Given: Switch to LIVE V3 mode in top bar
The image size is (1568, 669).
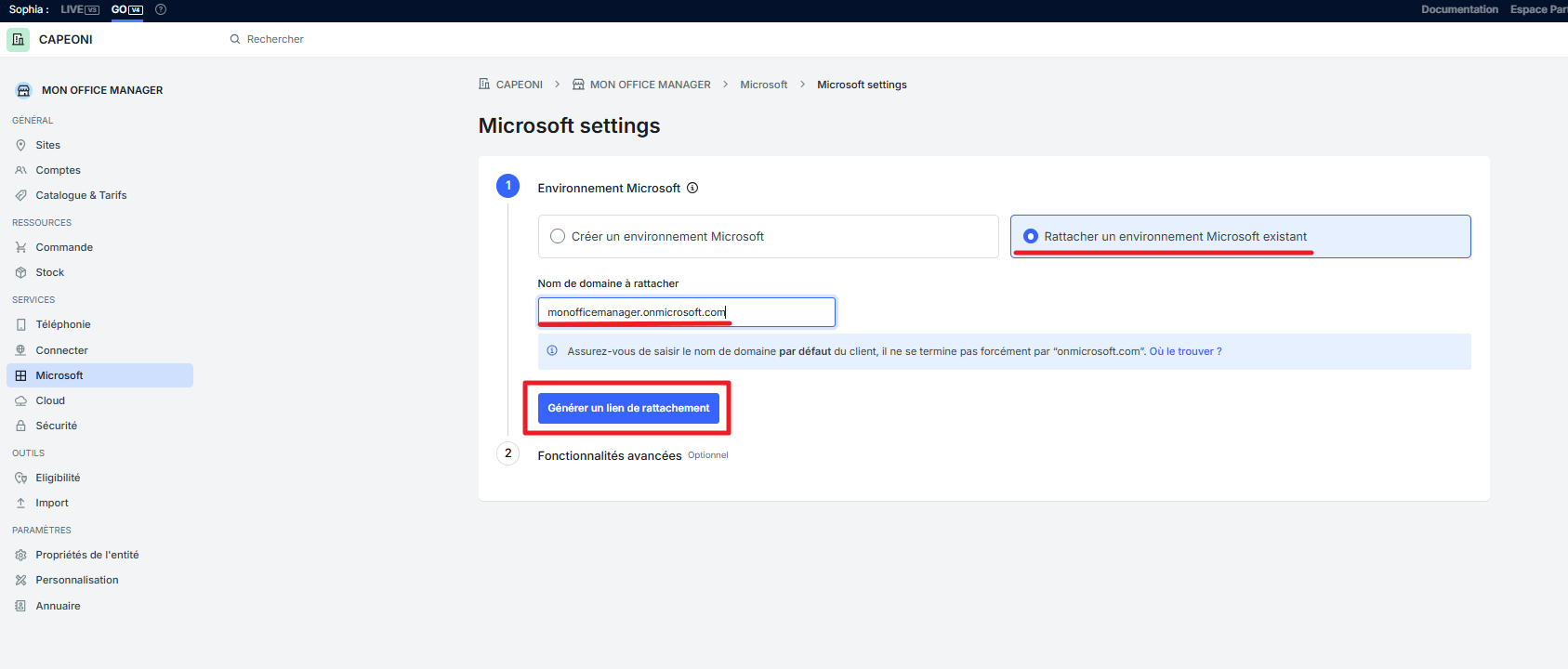Looking at the screenshot, I should [80, 9].
